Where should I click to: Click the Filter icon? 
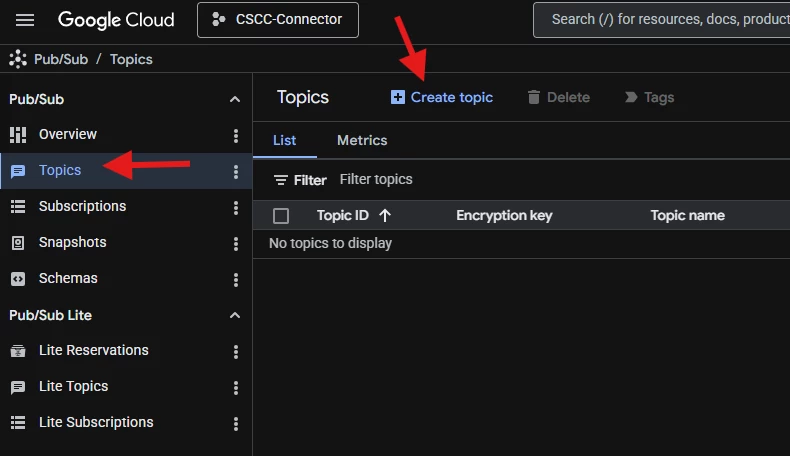click(281, 180)
